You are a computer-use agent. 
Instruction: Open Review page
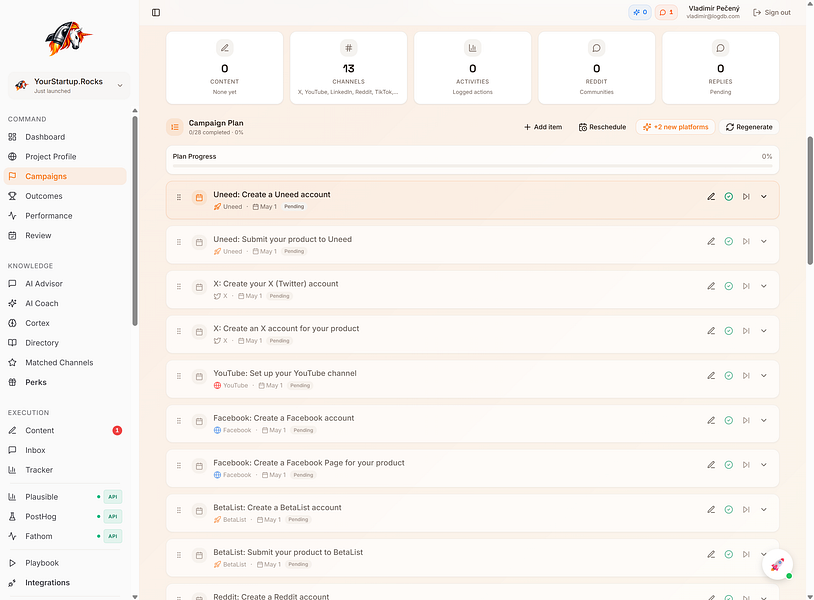click(x=65, y=236)
